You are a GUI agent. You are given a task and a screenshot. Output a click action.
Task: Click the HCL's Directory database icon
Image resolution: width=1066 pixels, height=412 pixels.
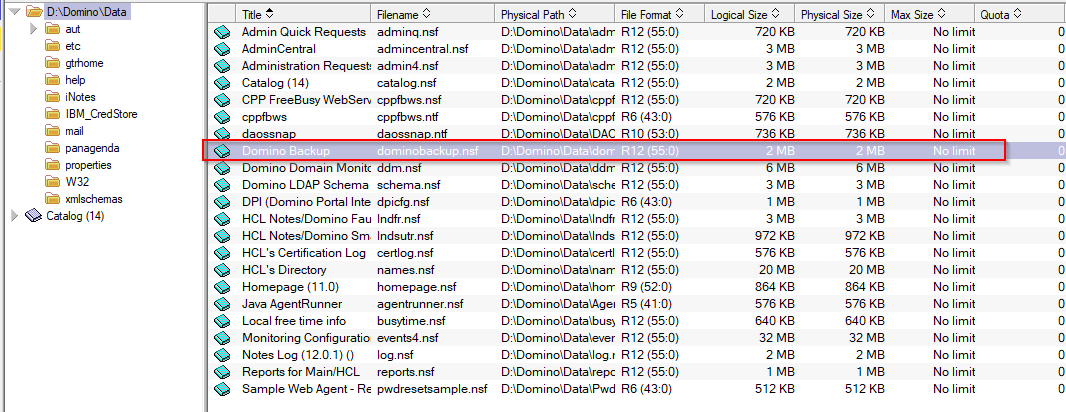click(222, 270)
